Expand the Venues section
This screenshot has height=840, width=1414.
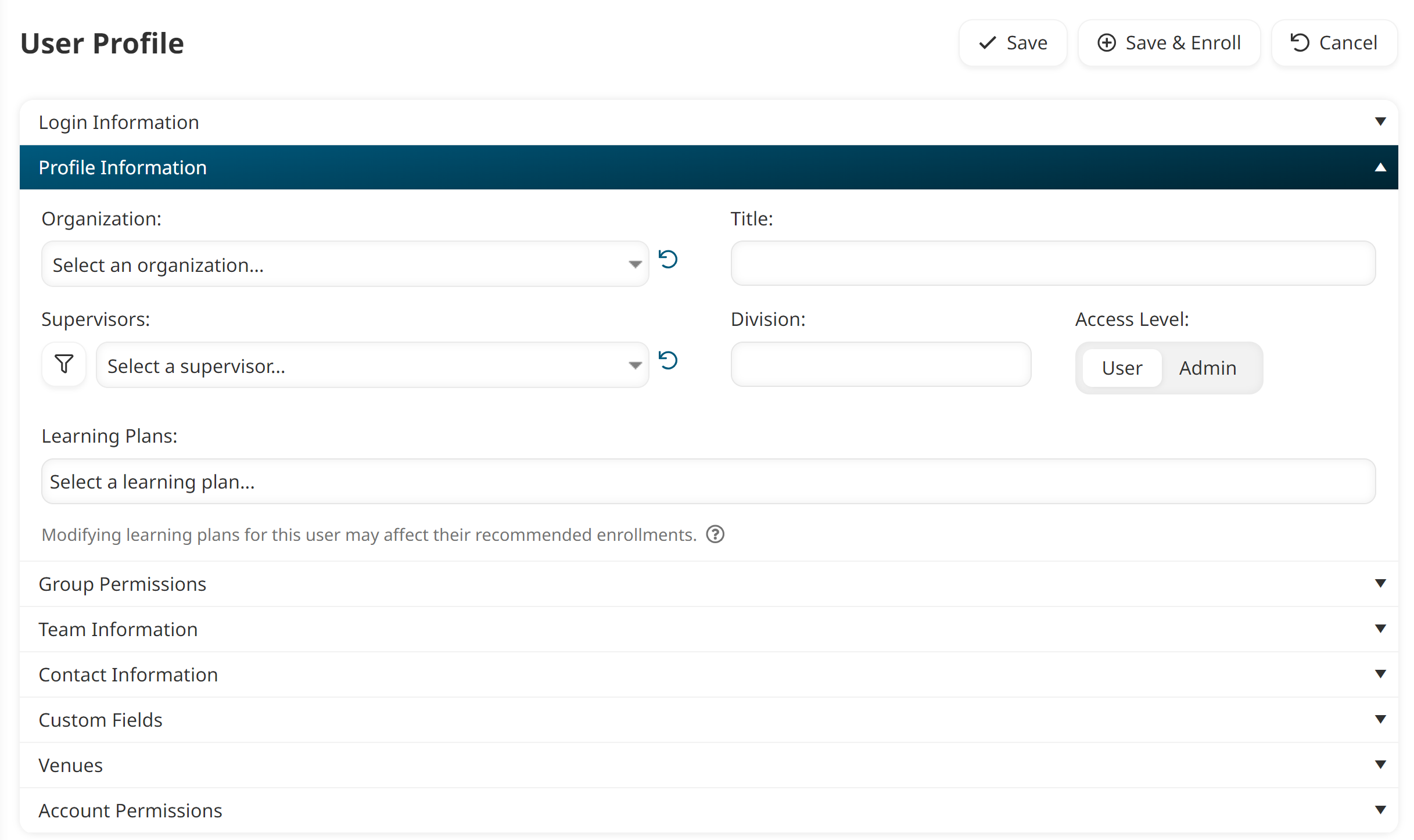pos(709,764)
